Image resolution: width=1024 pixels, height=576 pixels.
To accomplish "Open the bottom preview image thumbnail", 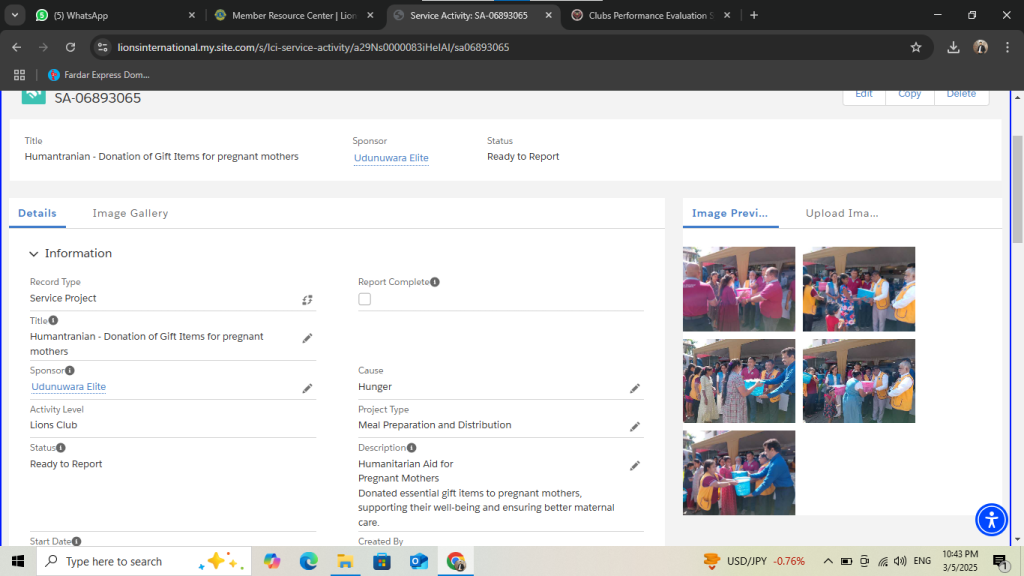I will pyautogui.click(x=739, y=473).
